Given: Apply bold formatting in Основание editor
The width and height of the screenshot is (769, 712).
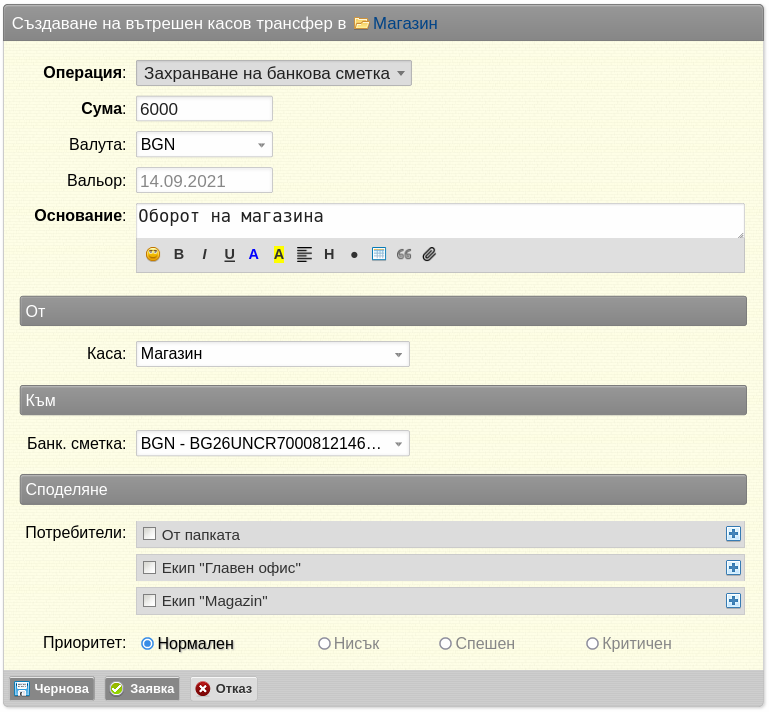Looking at the screenshot, I should pyautogui.click(x=179, y=254).
